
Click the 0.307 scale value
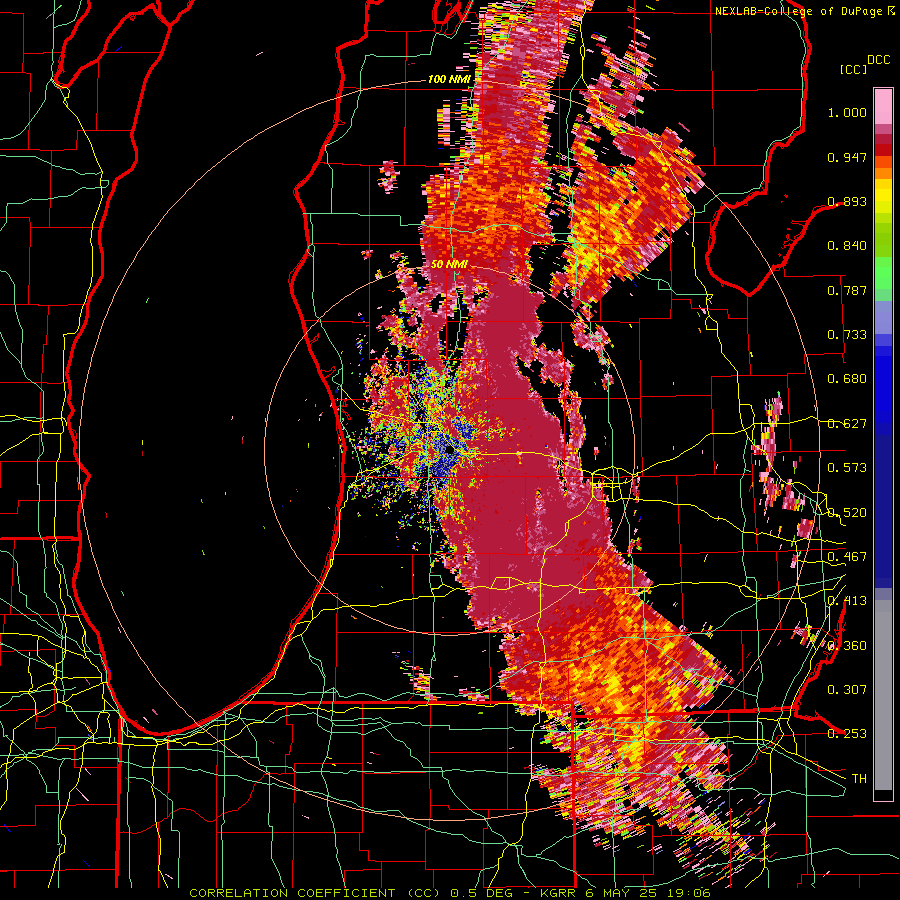pos(847,690)
